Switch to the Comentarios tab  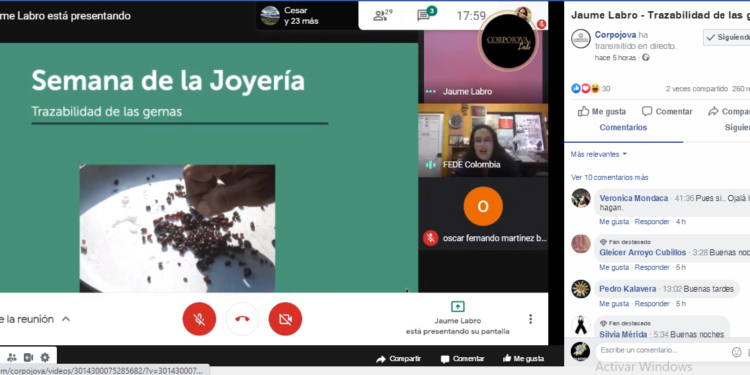coord(623,127)
